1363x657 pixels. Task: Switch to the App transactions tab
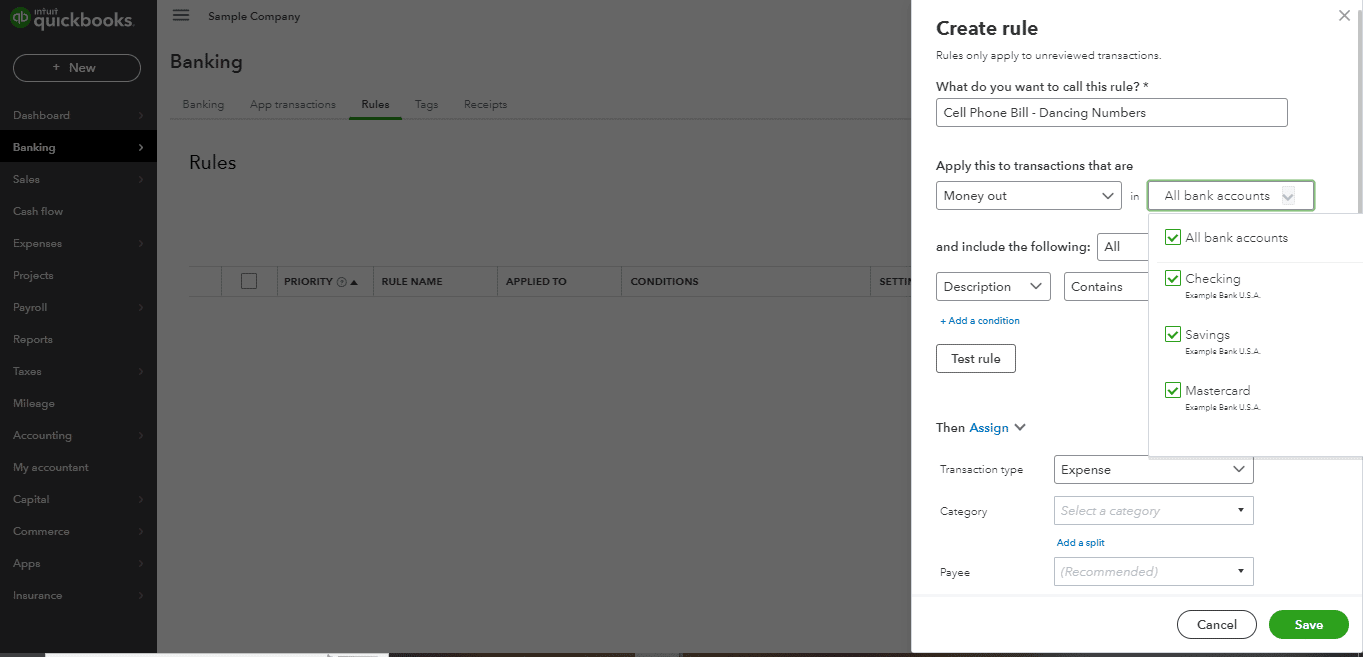tap(293, 104)
